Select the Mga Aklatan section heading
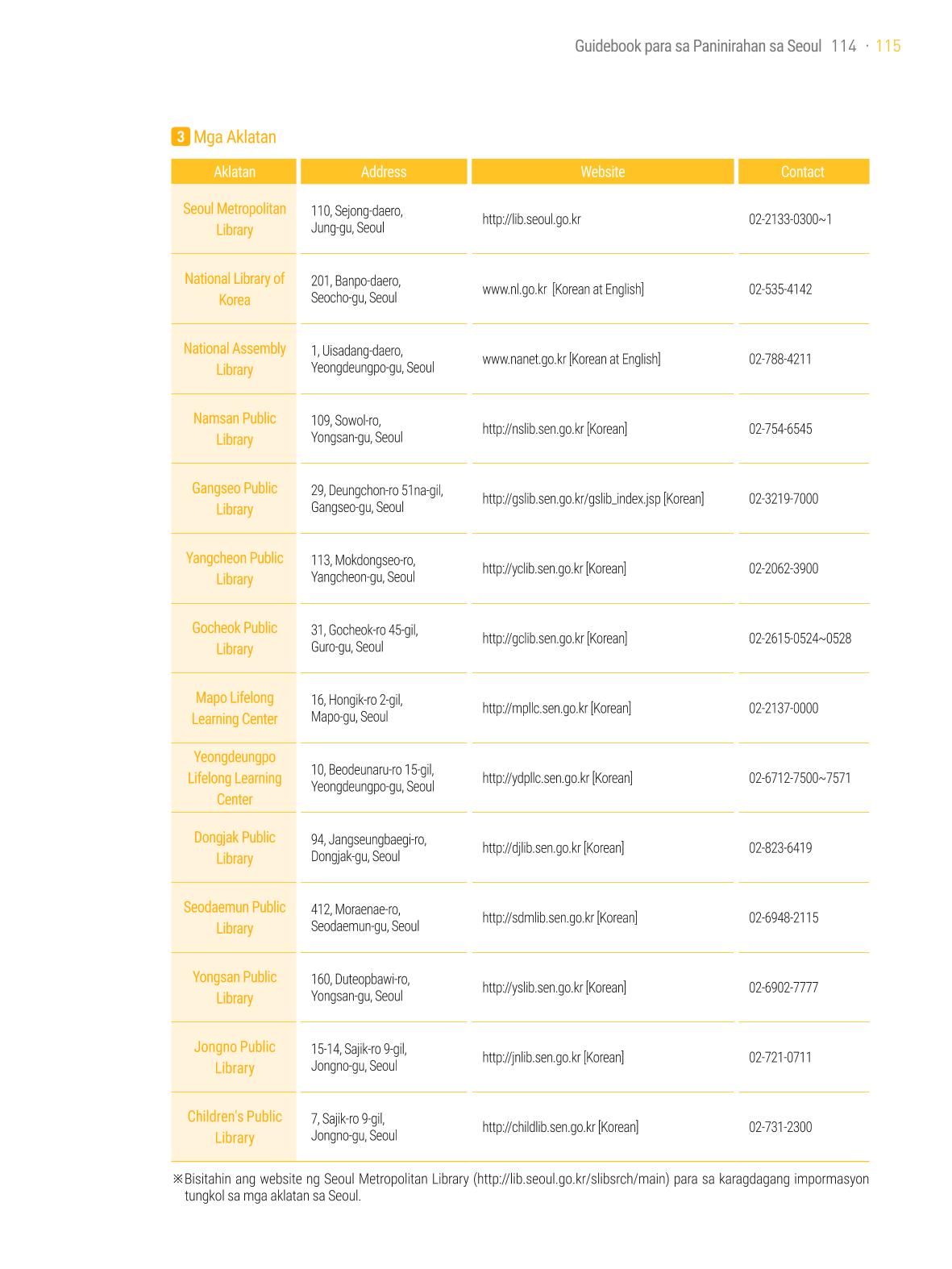 pyautogui.click(x=235, y=137)
